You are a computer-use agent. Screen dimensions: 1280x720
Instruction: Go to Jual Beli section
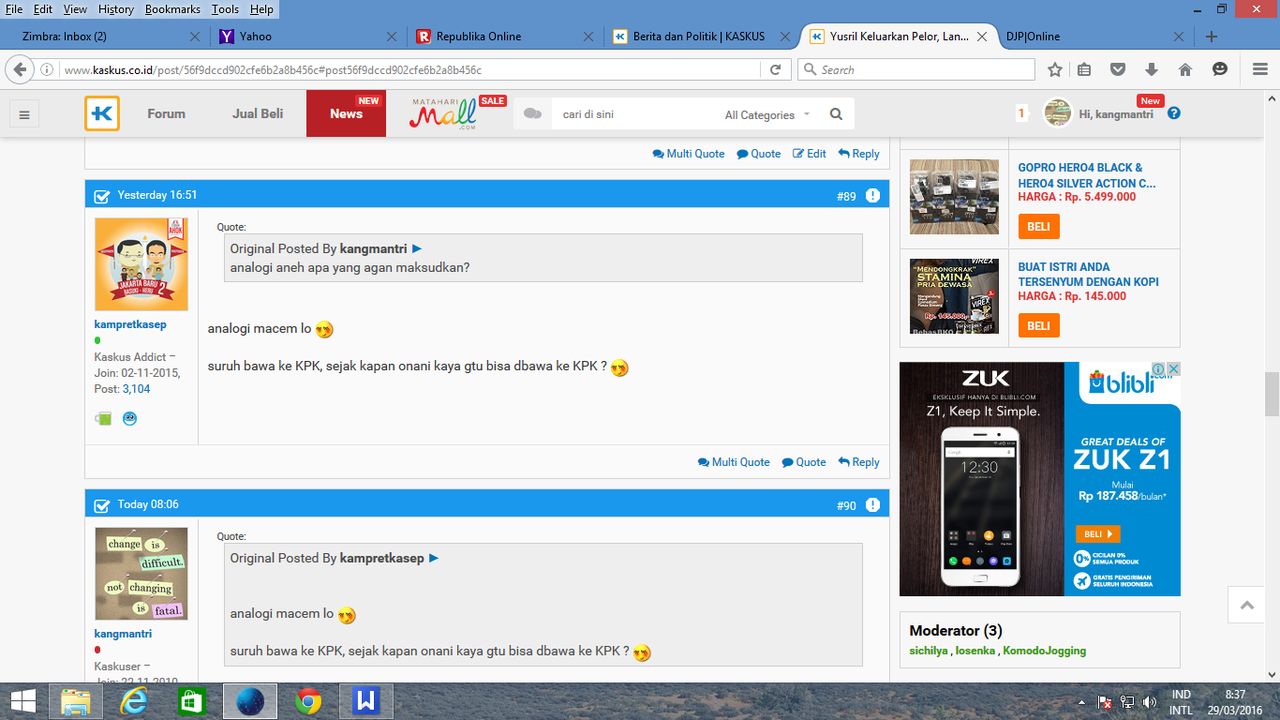[258, 114]
